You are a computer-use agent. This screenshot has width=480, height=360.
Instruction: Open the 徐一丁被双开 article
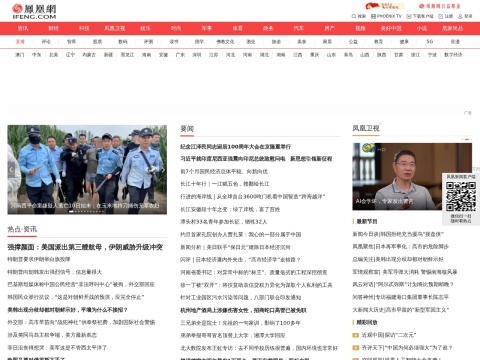pos(256,285)
